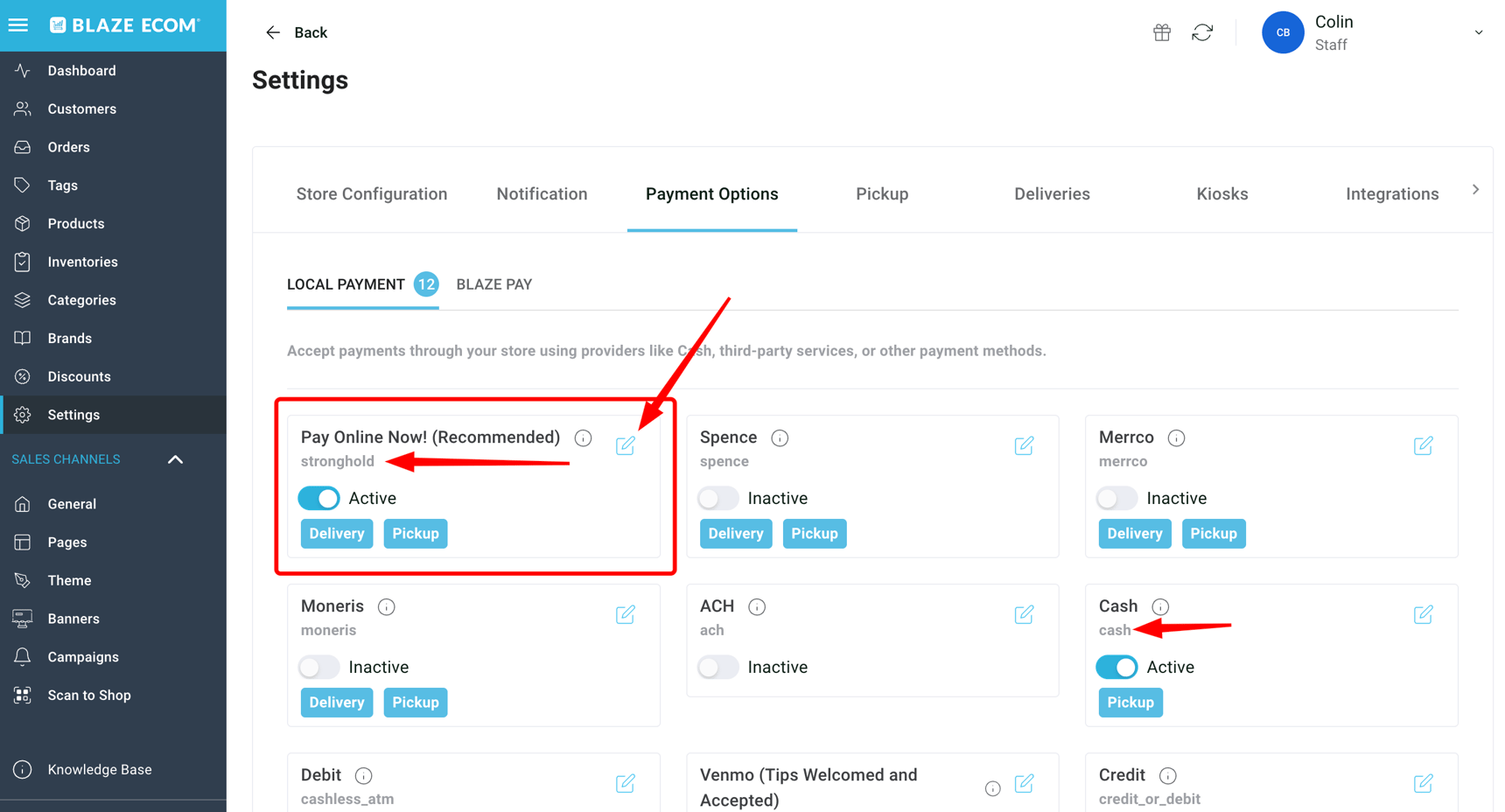Switch to the Blaze Pay tab
This screenshot has width=1505, height=812.
493,284
